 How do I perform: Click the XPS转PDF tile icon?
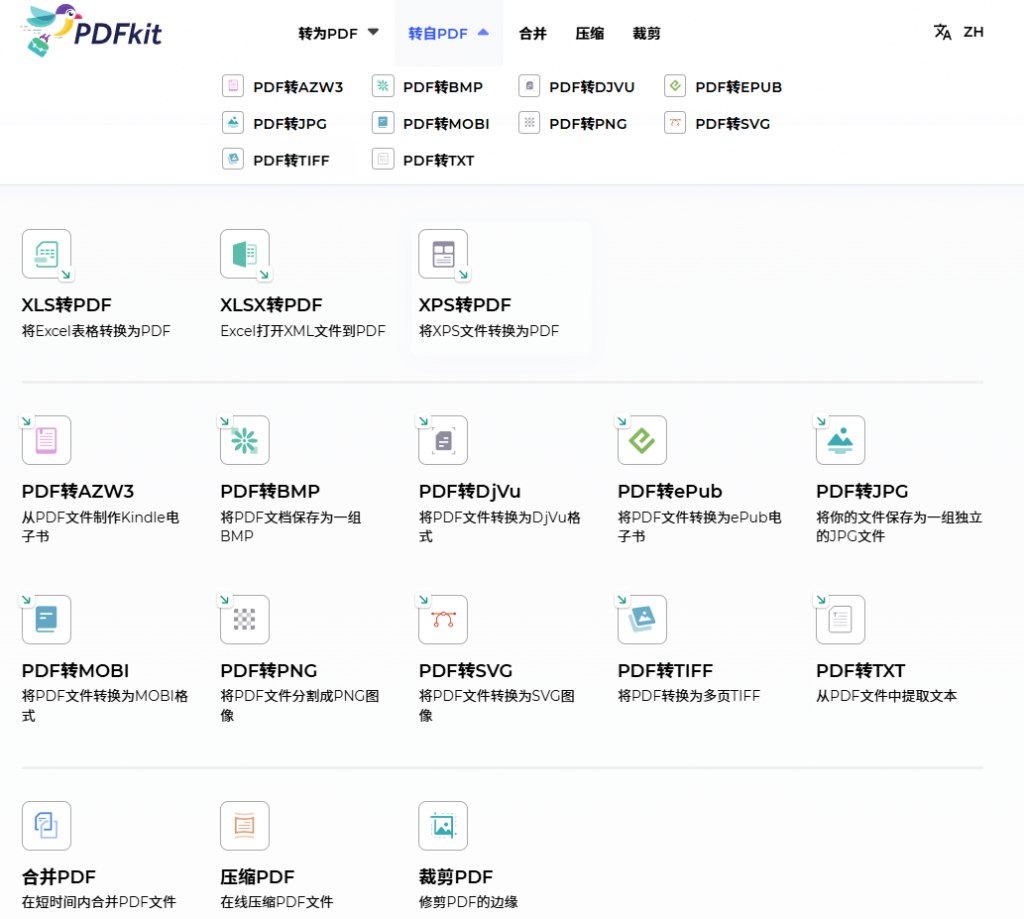pyautogui.click(x=443, y=254)
